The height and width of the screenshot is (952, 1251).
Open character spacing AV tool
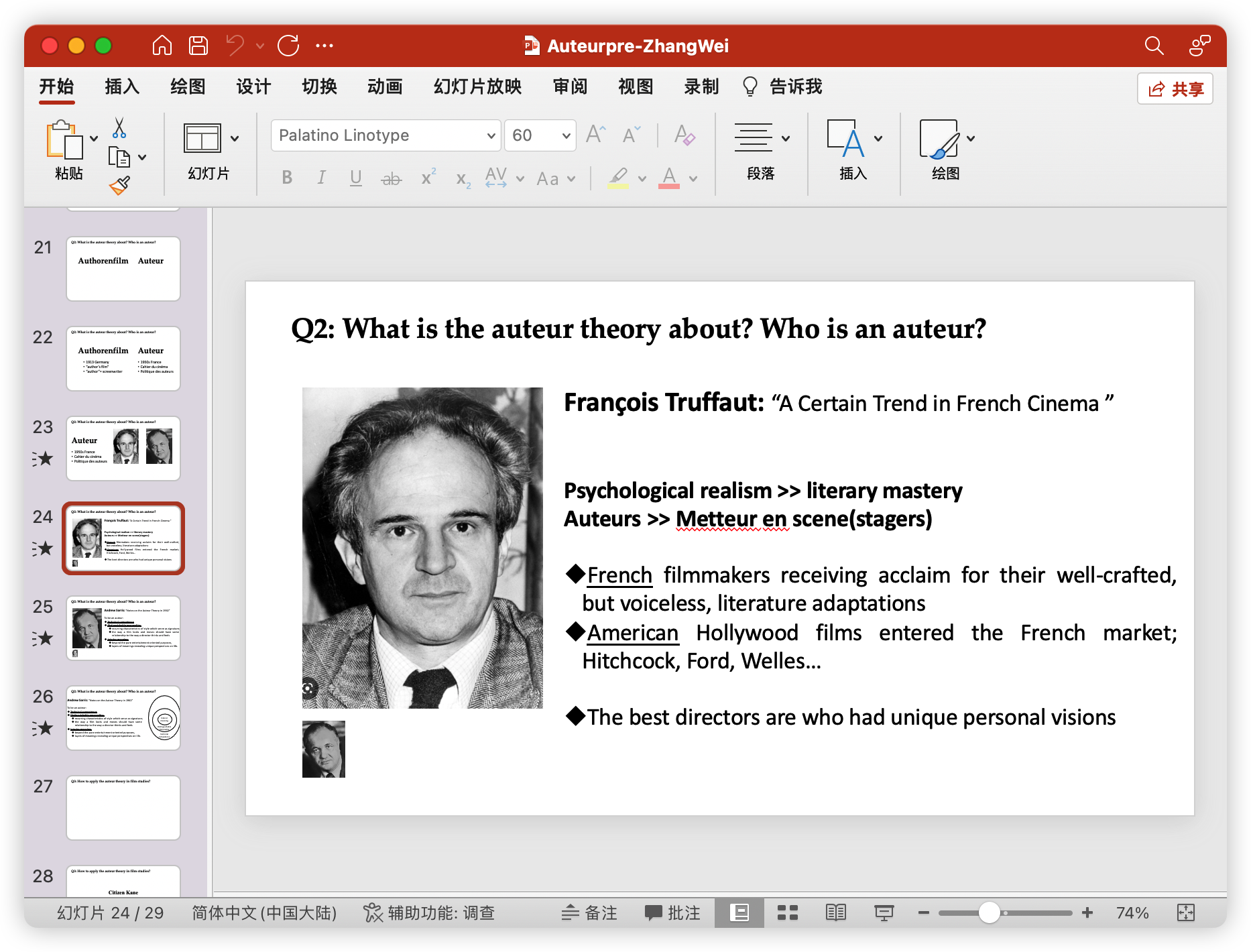[496, 178]
